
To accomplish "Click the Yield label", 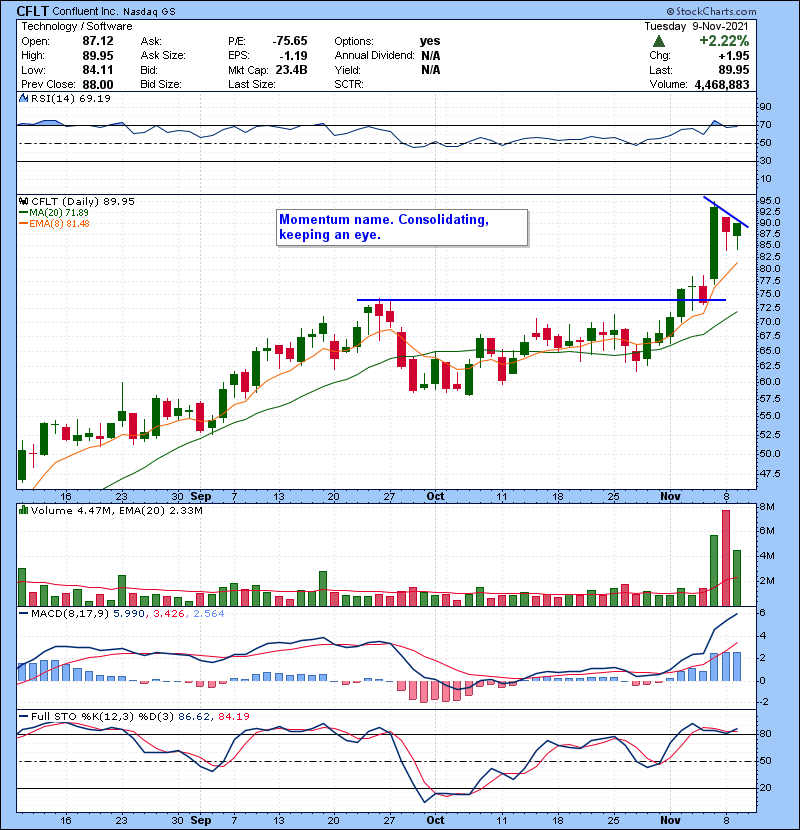I will click(347, 70).
